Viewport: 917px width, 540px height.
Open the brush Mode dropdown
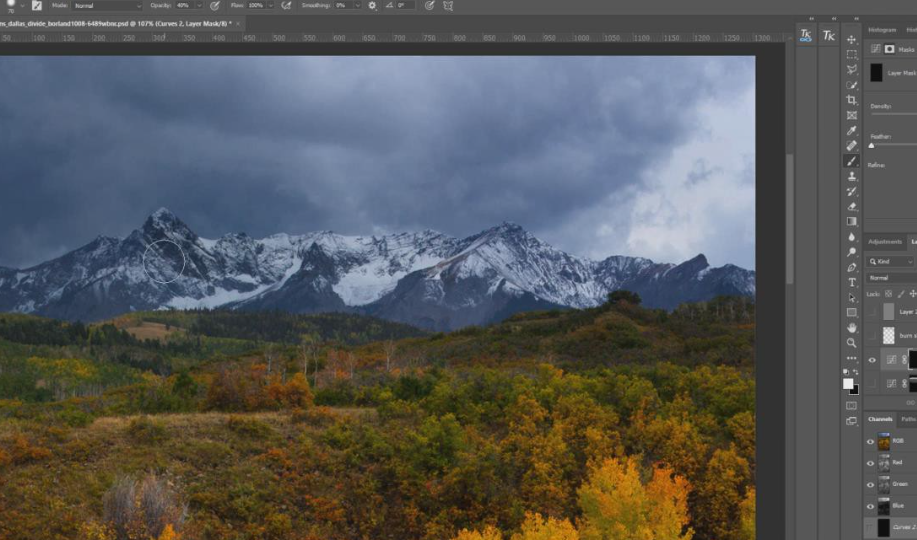[107, 6]
